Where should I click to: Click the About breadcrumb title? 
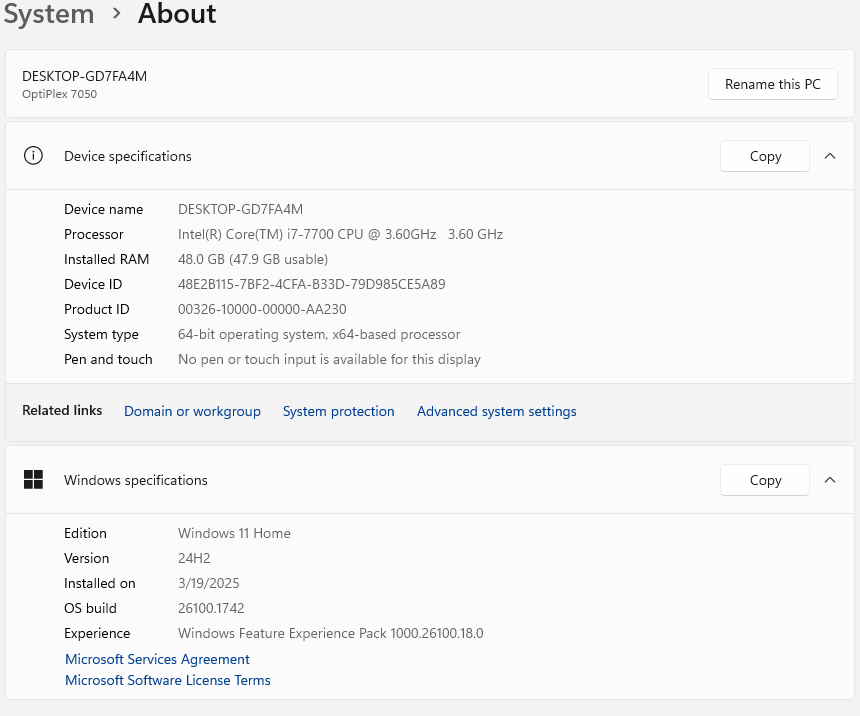coord(177,14)
